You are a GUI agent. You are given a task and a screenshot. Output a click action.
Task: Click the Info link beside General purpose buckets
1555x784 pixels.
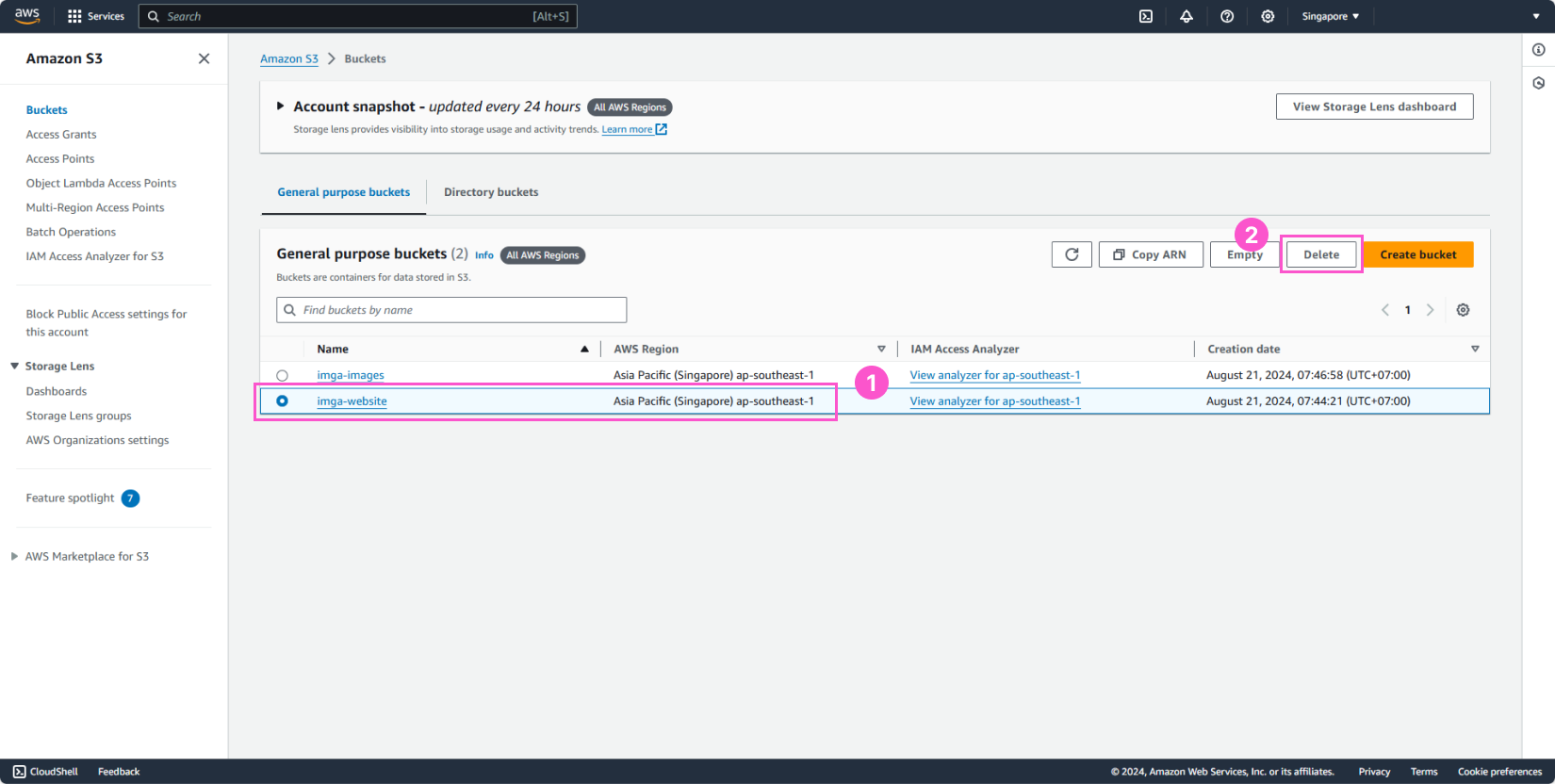point(484,255)
